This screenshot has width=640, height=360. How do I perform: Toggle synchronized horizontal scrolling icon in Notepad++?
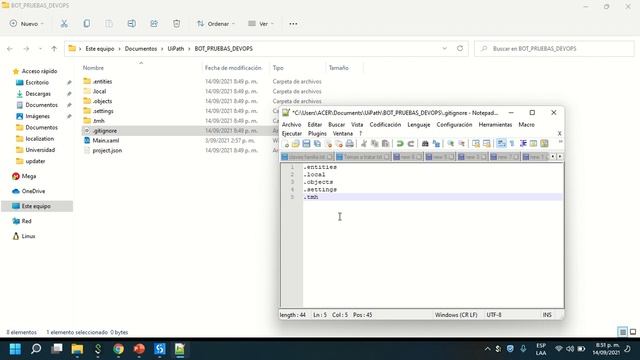point(486,144)
